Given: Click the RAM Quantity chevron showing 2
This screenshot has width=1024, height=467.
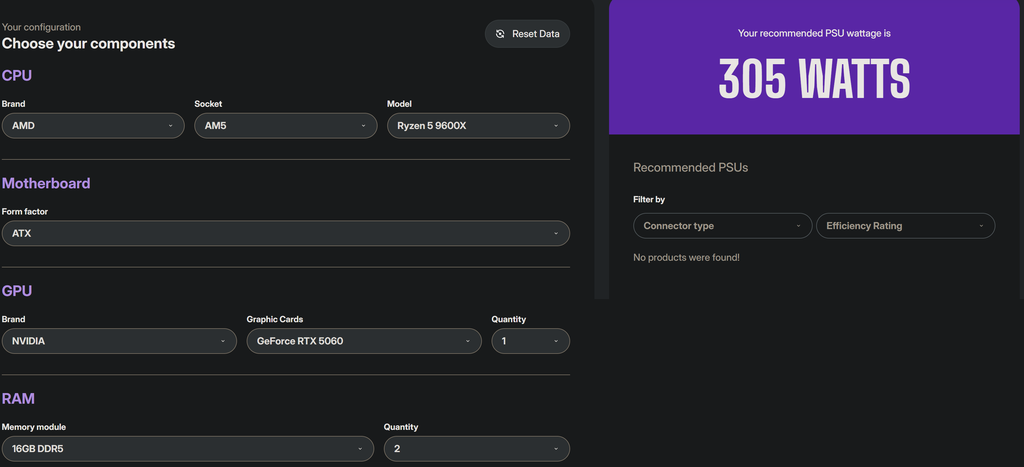Looking at the screenshot, I should click(x=556, y=449).
